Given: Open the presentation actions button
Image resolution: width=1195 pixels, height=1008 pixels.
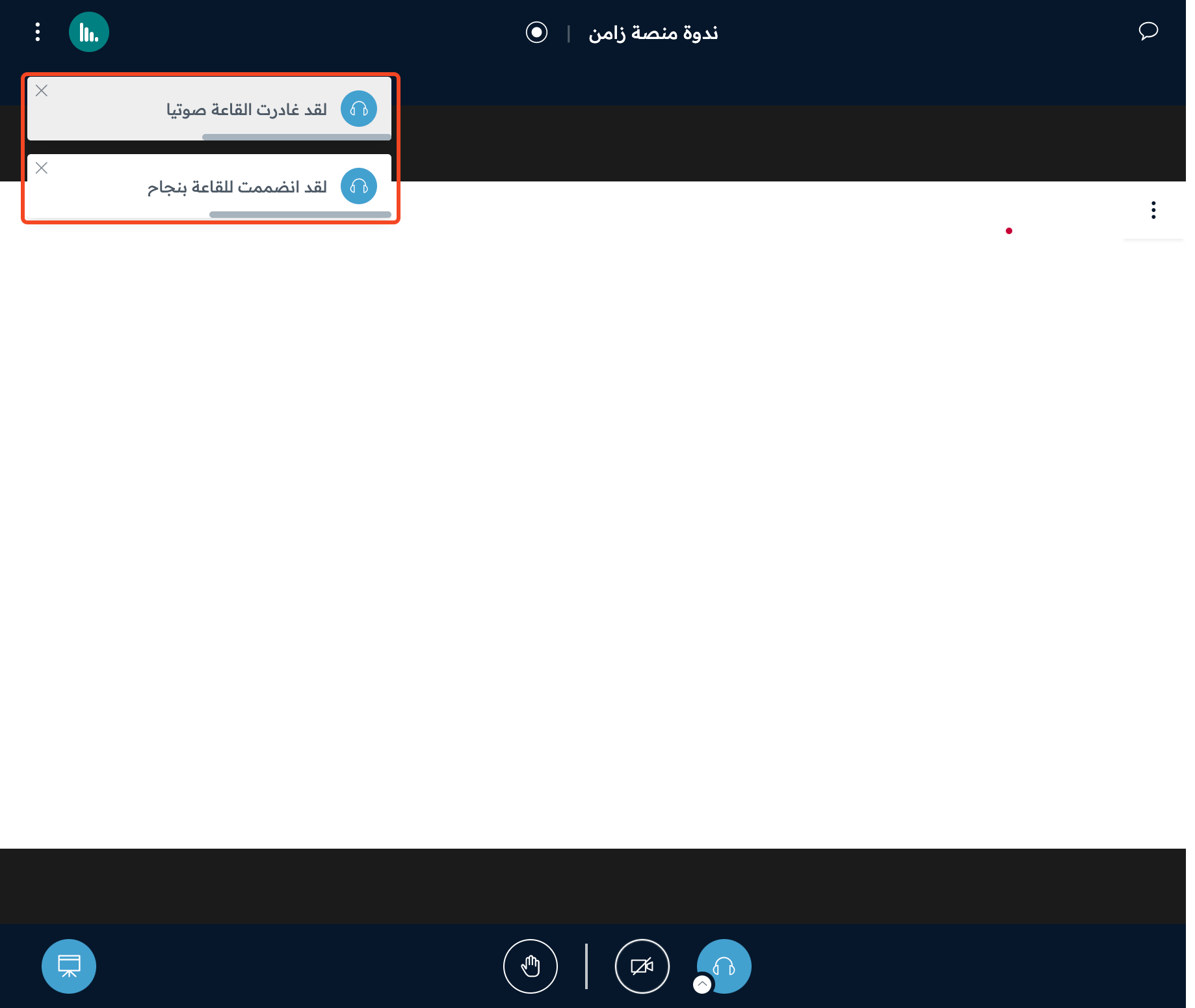Looking at the screenshot, I should [69, 966].
